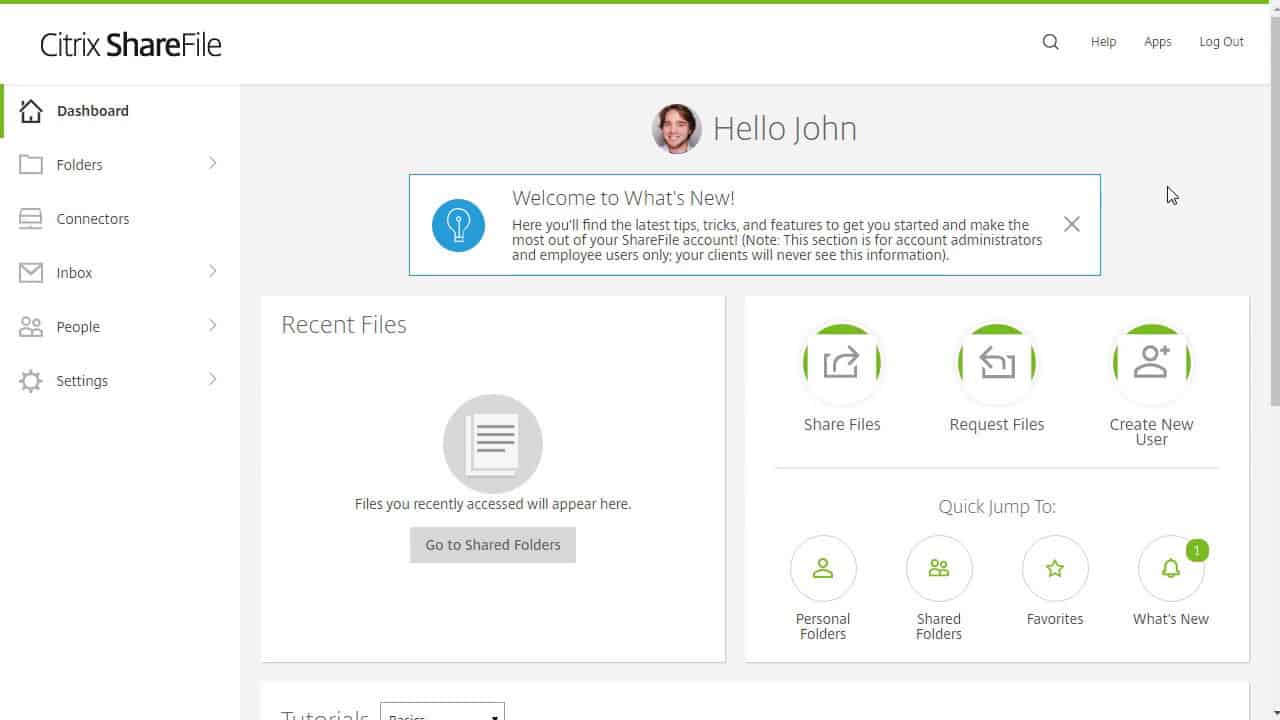1280x720 pixels.
Task: Click the Hello John greeting text
Action: tap(785, 129)
